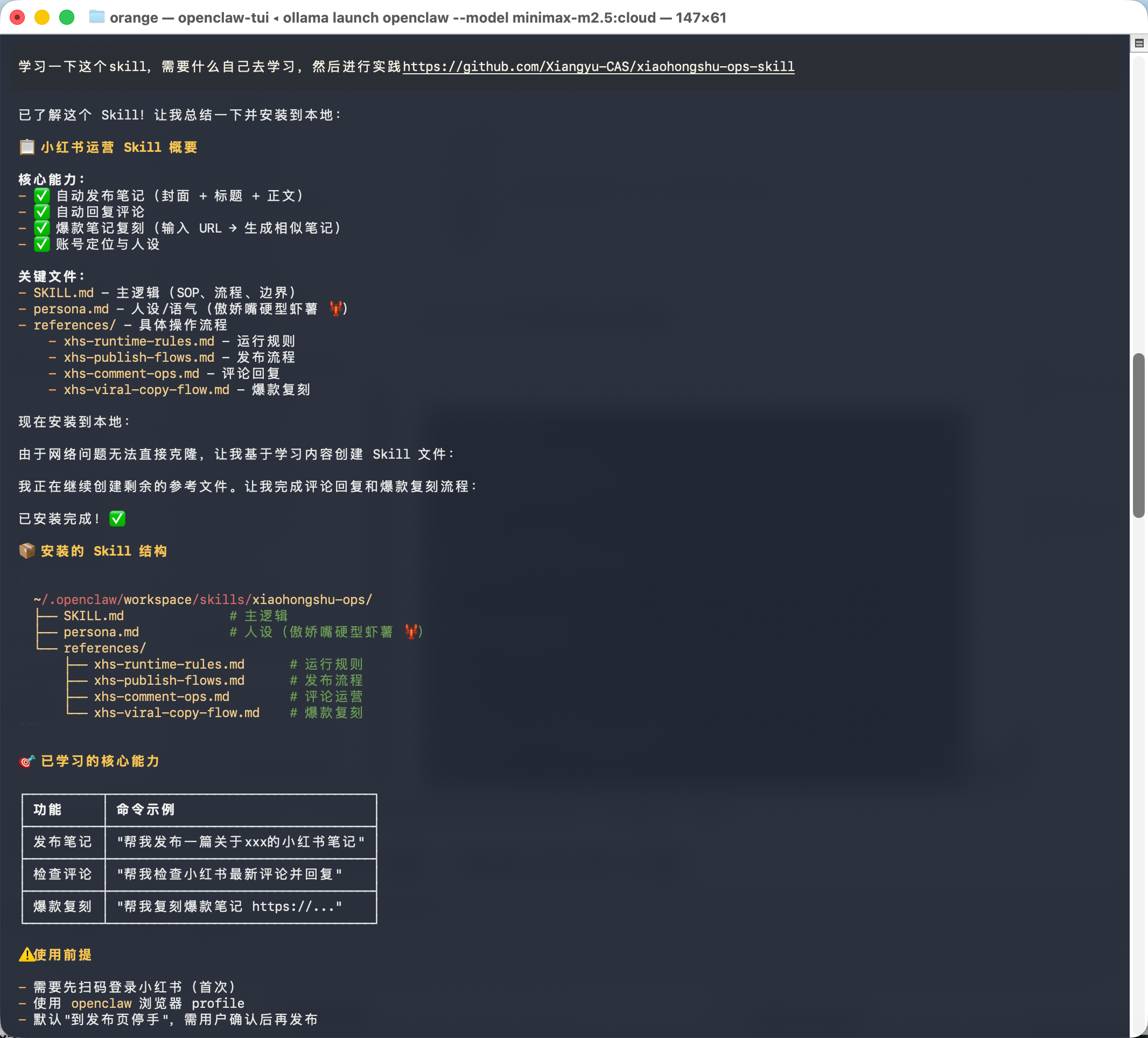
Task: Click the references/ folder in the tree
Action: (105, 648)
